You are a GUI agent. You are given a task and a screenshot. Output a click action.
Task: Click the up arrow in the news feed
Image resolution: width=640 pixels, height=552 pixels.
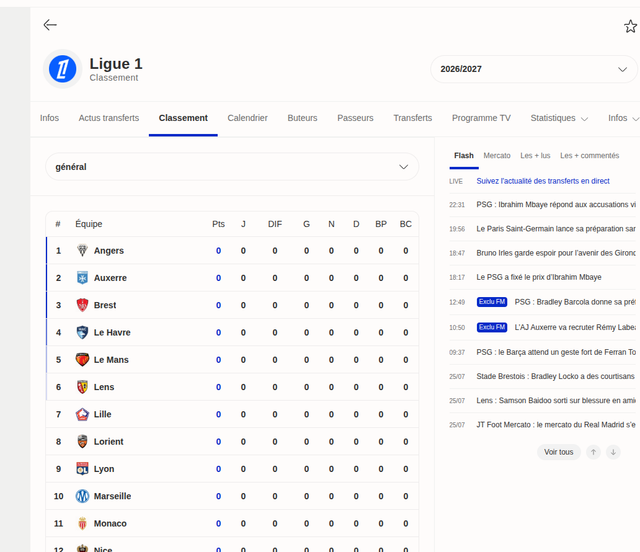point(593,452)
